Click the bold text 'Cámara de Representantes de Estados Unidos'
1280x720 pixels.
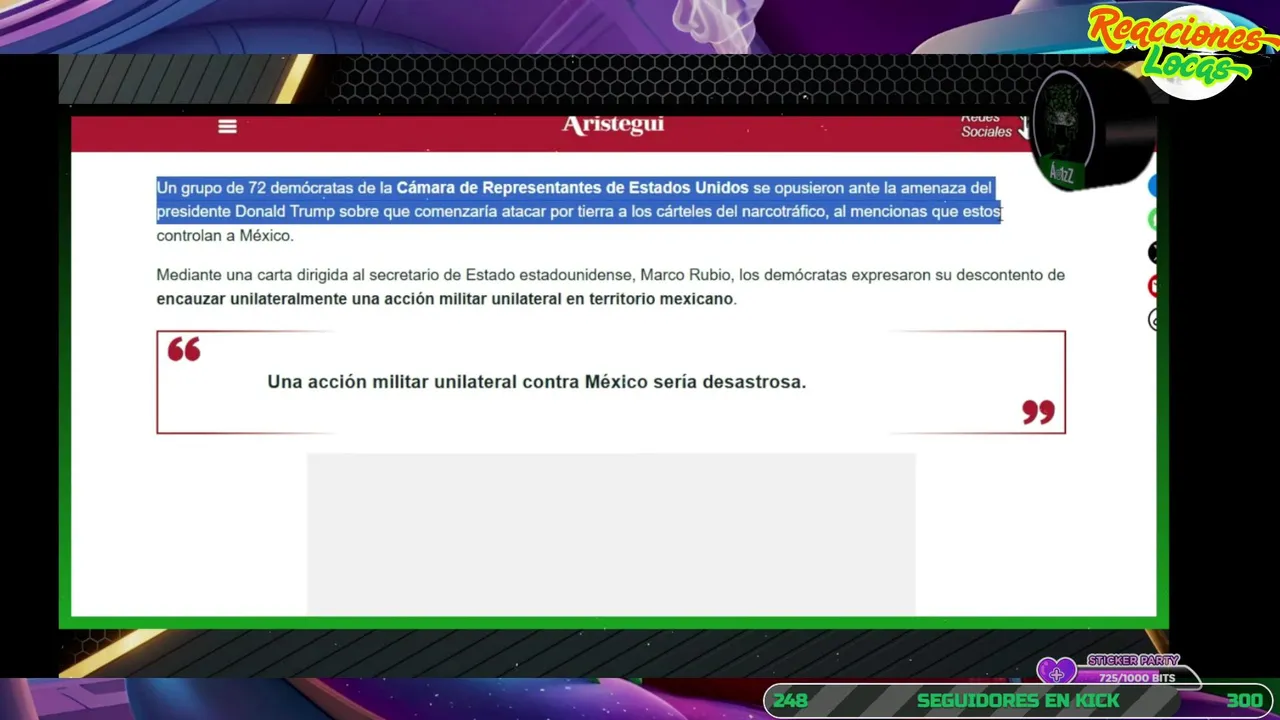(572, 188)
